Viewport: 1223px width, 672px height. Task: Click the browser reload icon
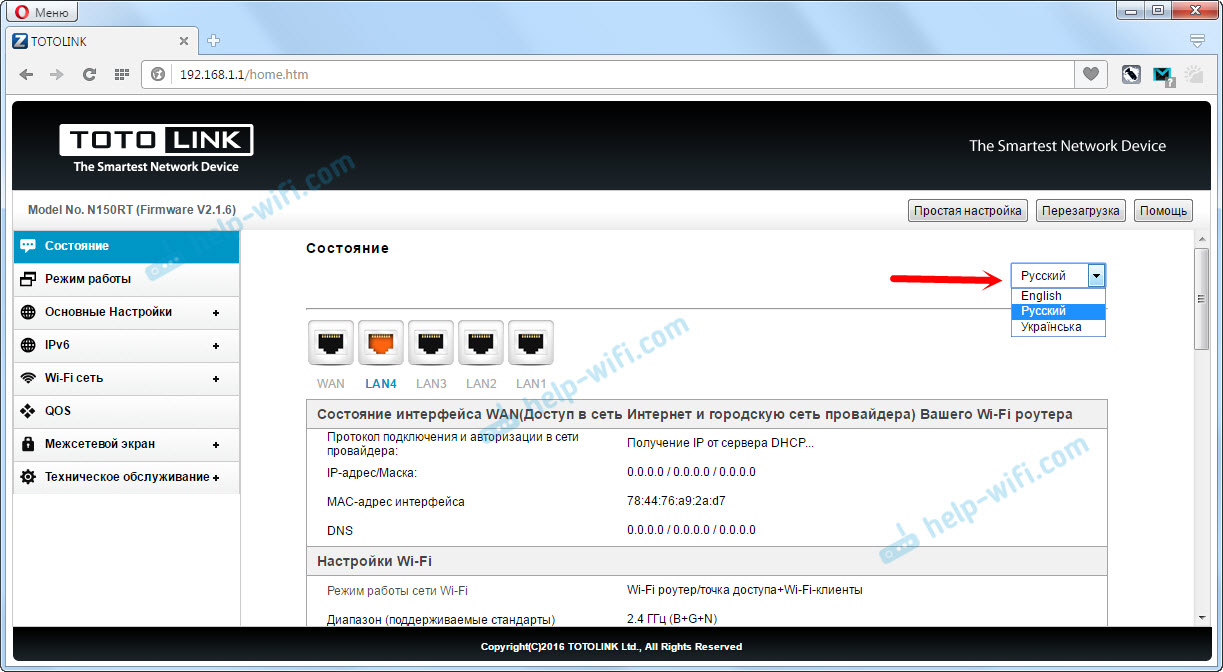pos(89,74)
